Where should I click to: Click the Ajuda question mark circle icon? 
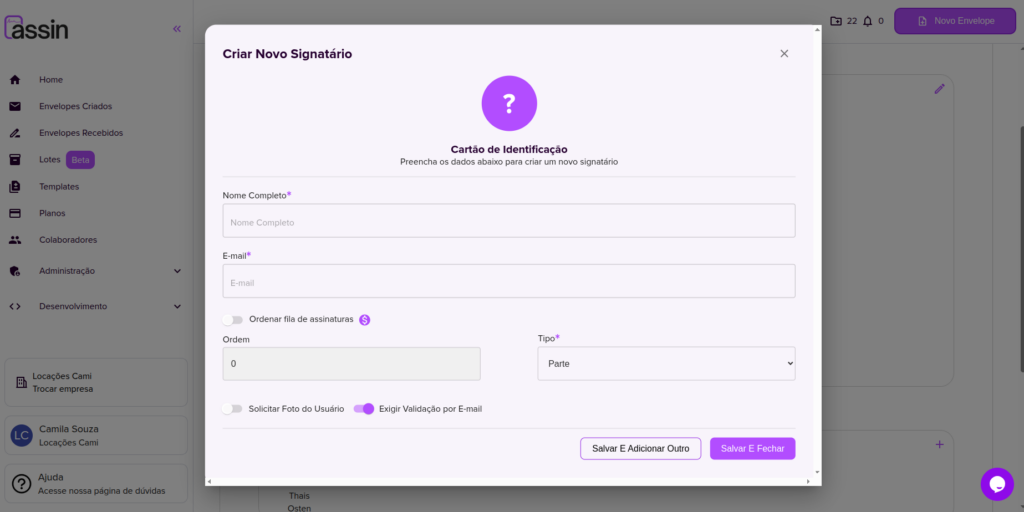(22, 483)
